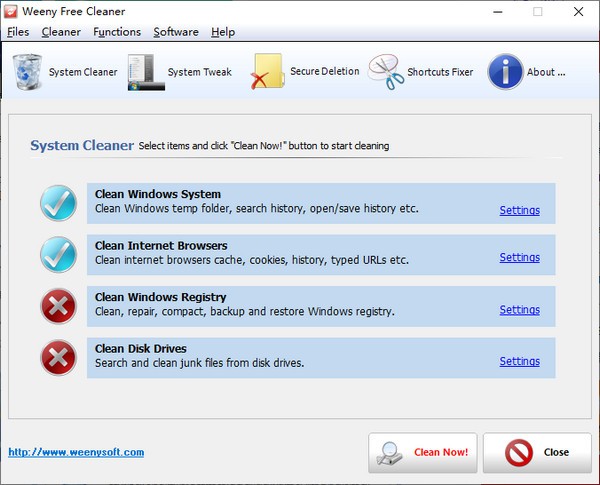This screenshot has height=485, width=600.
Task: Click the red prohibition icon on Close
Action: click(518, 453)
